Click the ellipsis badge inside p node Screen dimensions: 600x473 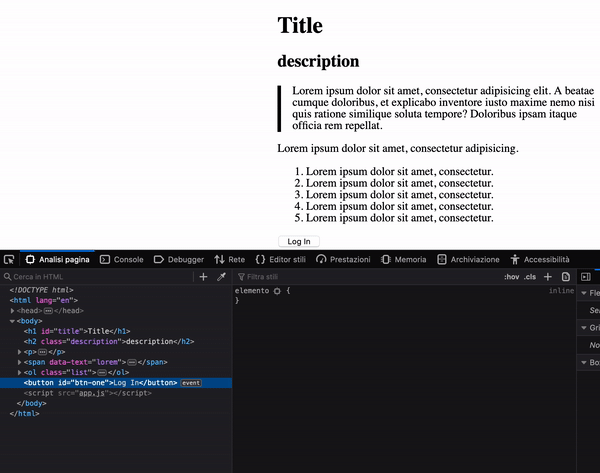point(42,352)
